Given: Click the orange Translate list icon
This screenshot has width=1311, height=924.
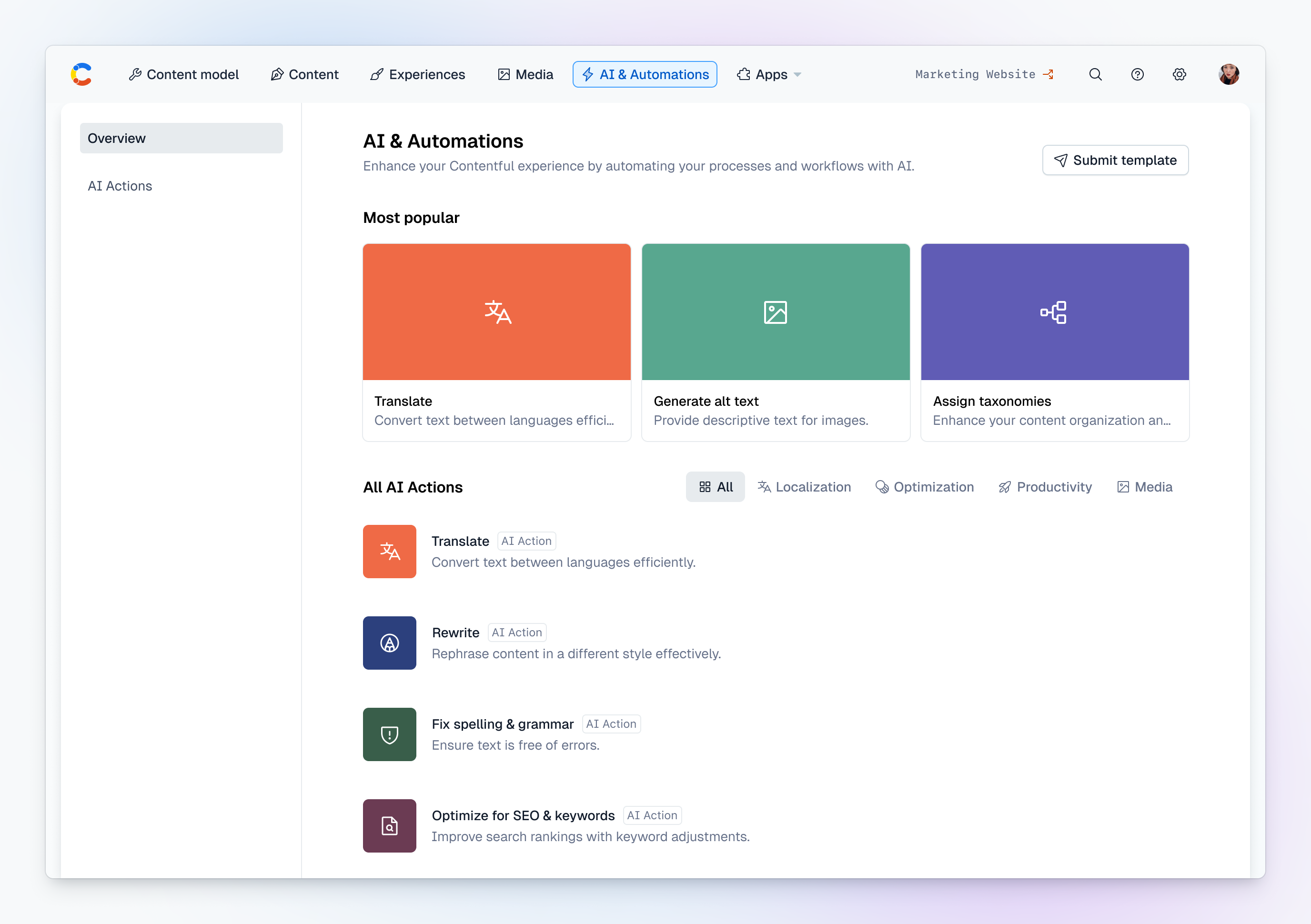Looking at the screenshot, I should click(389, 552).
